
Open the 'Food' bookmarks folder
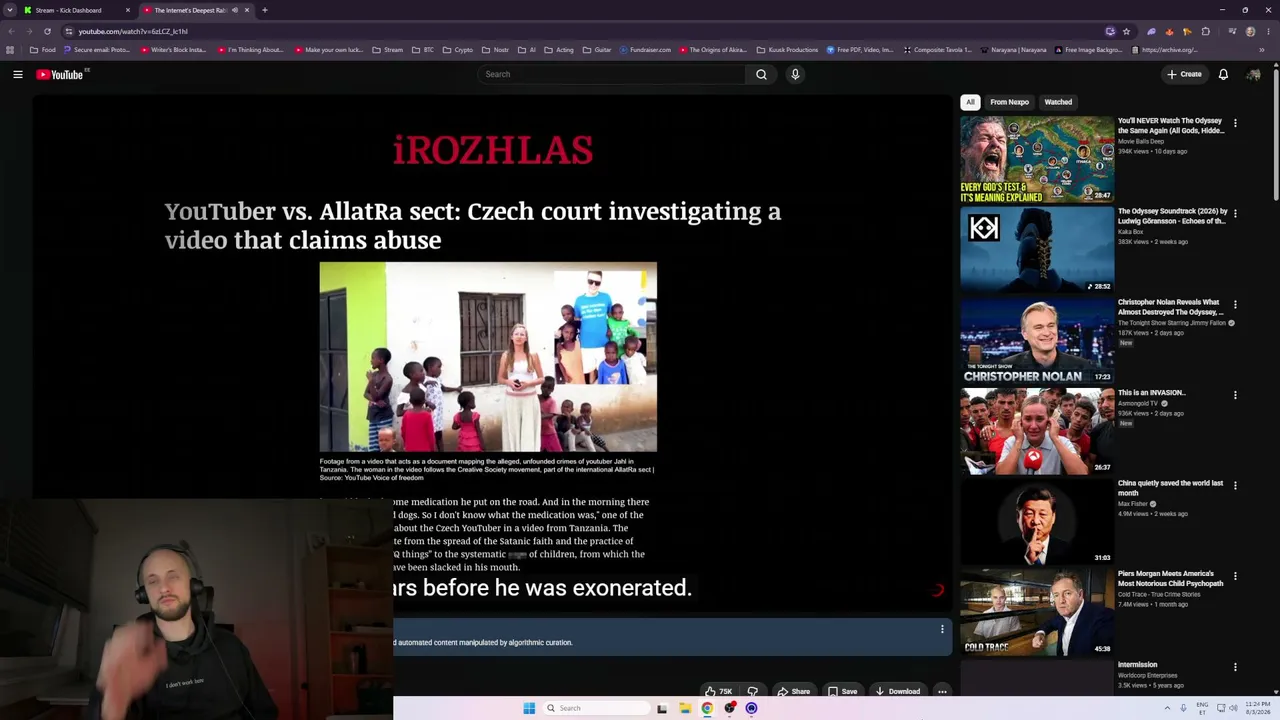tap(43, 50)
